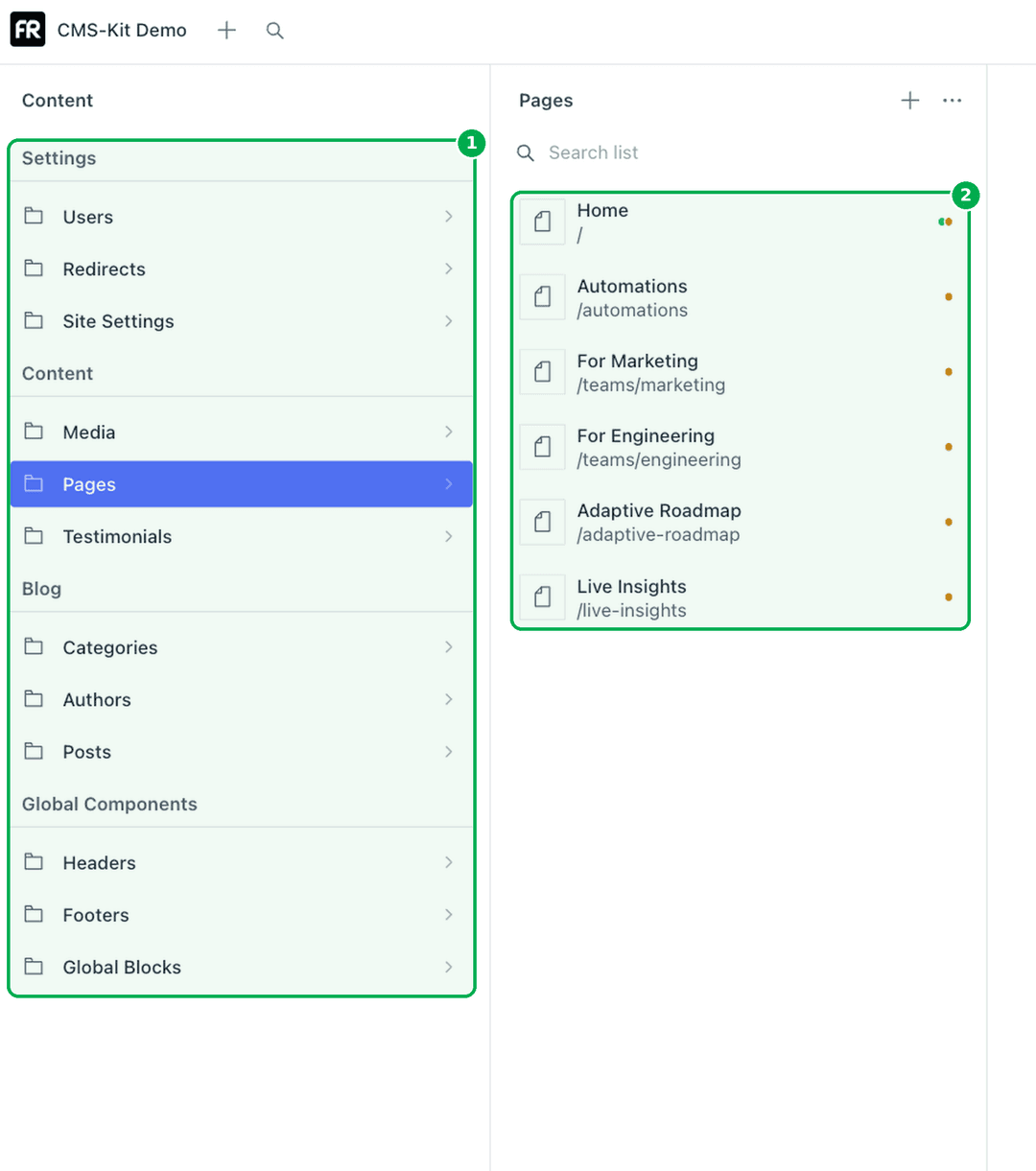Open the Site Settings section

pos(242,321)
